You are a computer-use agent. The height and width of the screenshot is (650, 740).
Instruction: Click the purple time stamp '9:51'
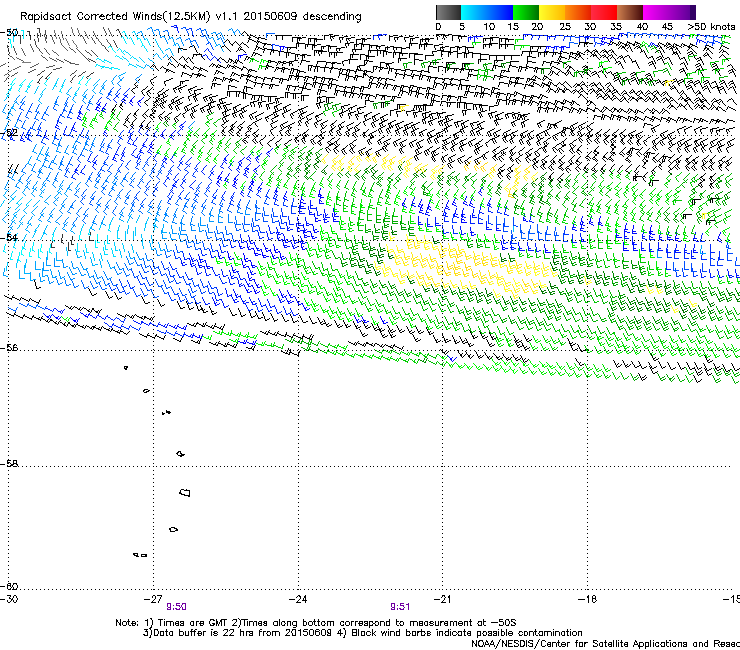[400, 607]
